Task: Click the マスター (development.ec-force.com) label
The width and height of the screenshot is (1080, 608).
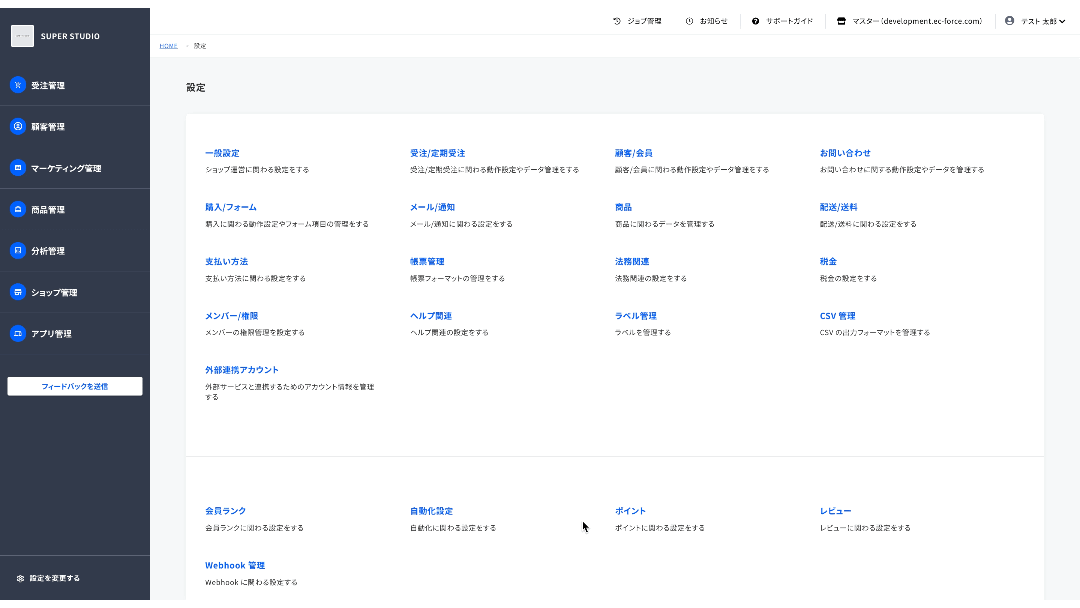Action: pos(917,21)
